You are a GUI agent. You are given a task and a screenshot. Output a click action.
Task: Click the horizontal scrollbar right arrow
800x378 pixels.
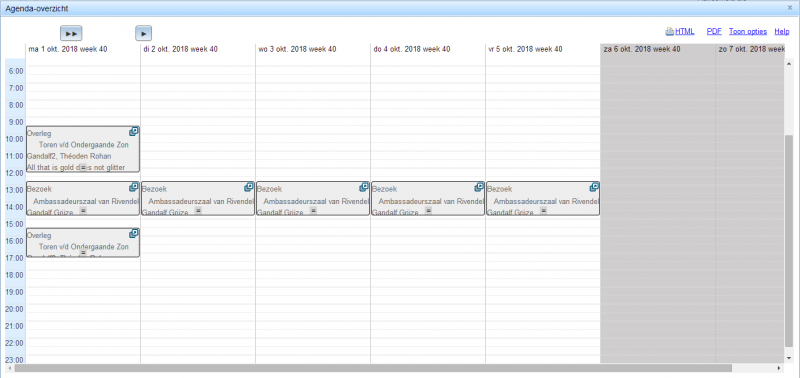tap(779, 368)
